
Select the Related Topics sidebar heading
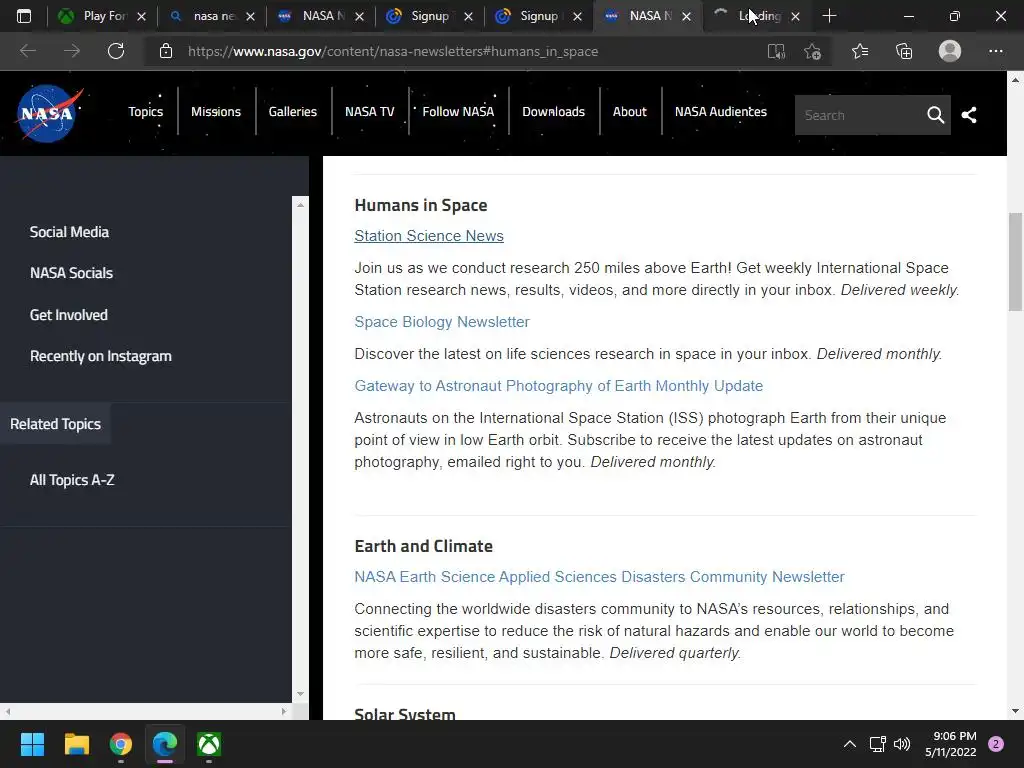56,424
